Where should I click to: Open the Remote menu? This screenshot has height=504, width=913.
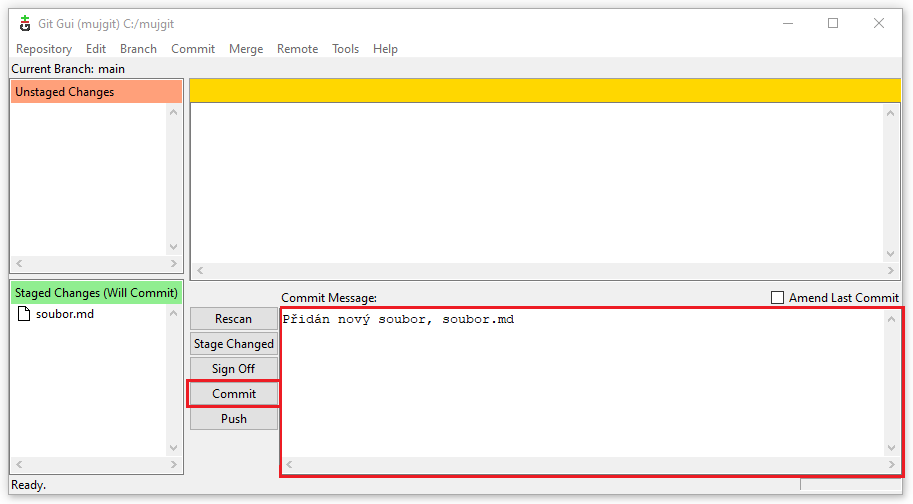click(x=297, y=49)
